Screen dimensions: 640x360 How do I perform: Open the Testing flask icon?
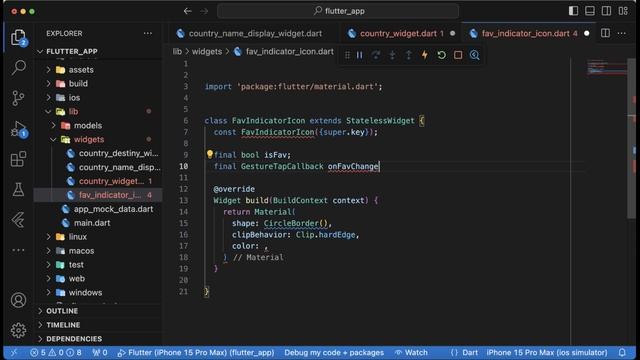coord(18,189)
